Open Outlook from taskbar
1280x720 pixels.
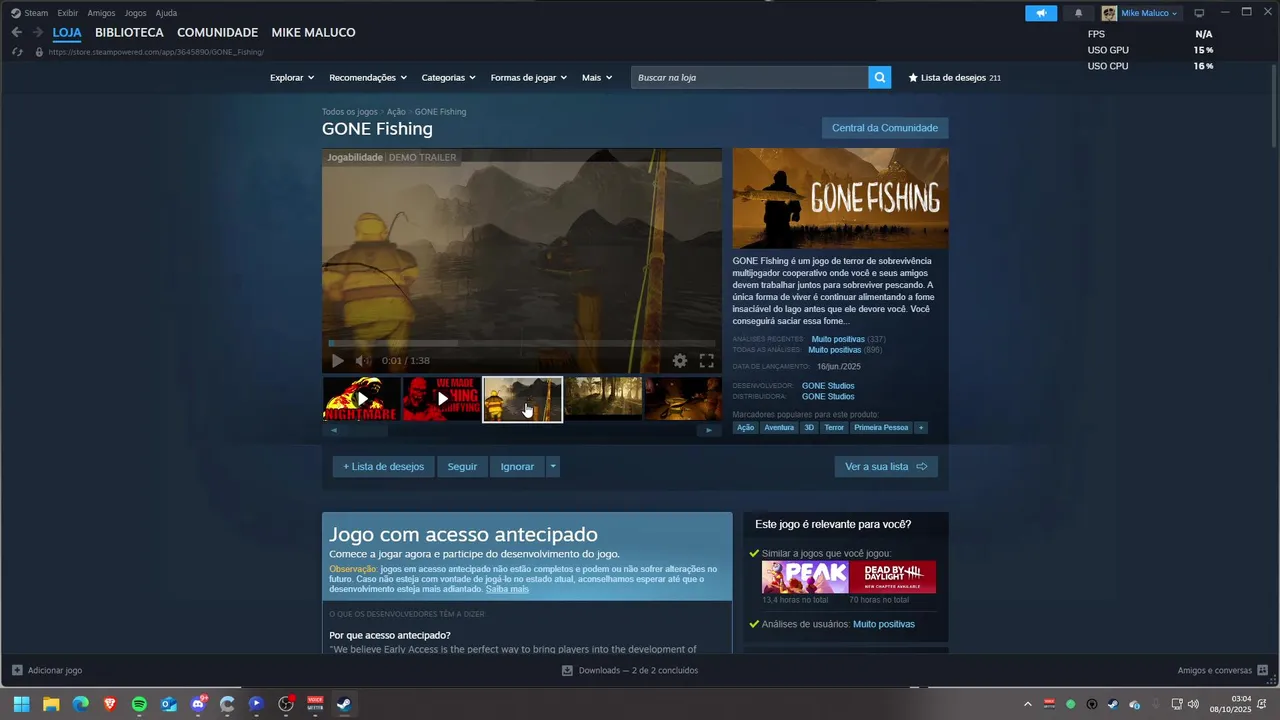click(169, 704)
